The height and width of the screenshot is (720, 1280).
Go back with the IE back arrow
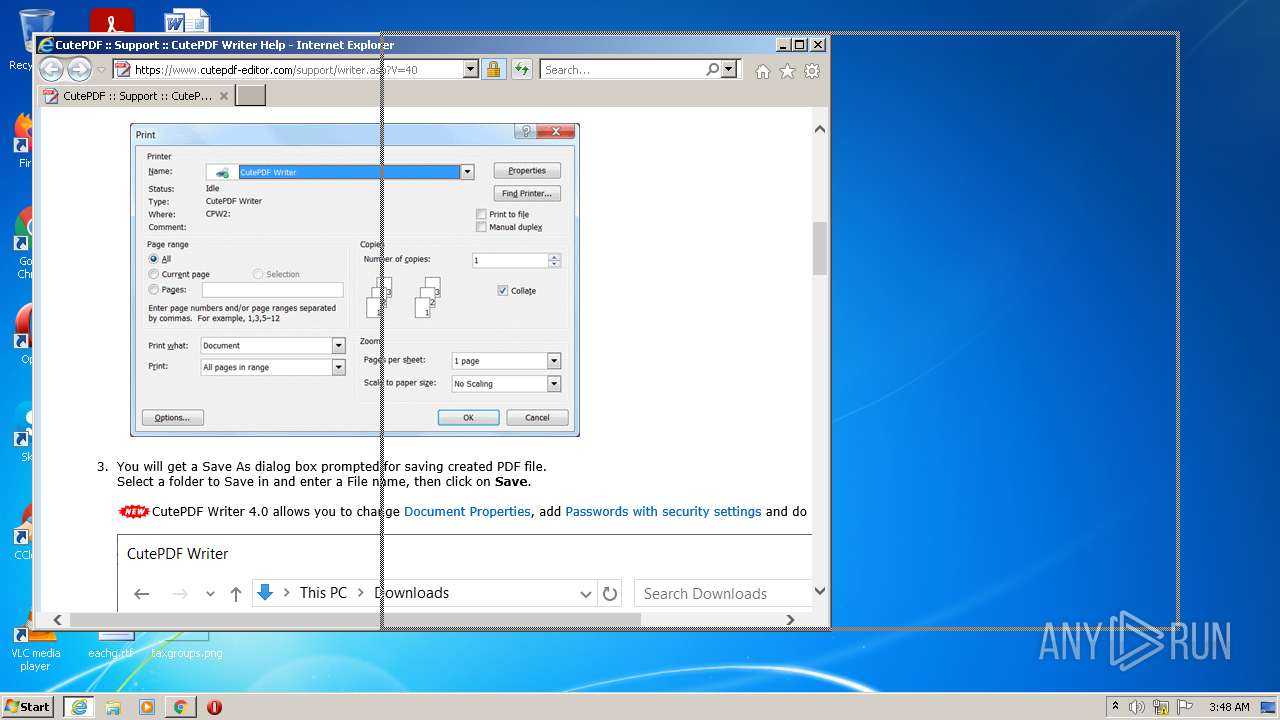point(51,69)
